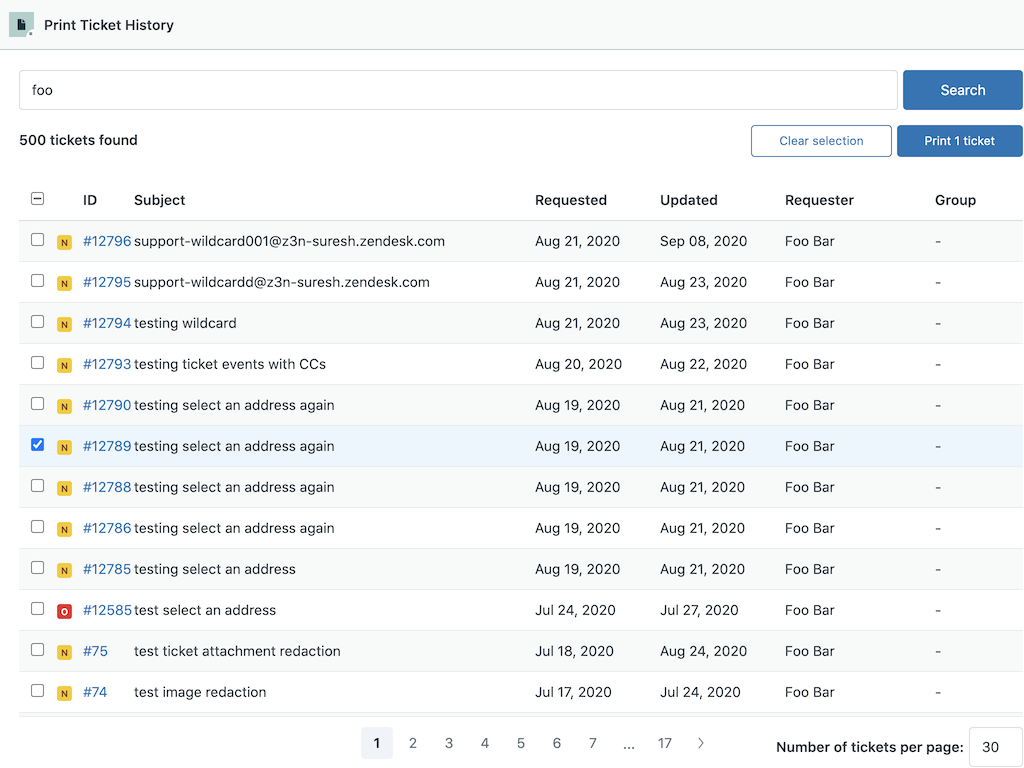This screenshot has width=1024, height=768.
Task: Check the box for ticket #12585
Action: [x=37, y=609]
